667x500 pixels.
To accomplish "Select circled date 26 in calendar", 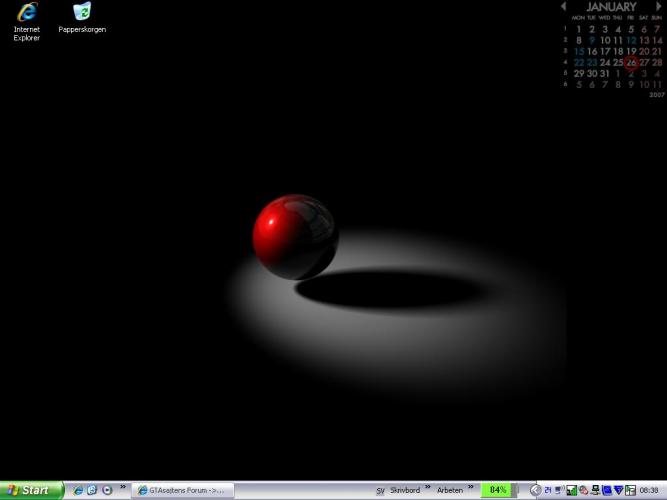I will [x=631, y=62].
